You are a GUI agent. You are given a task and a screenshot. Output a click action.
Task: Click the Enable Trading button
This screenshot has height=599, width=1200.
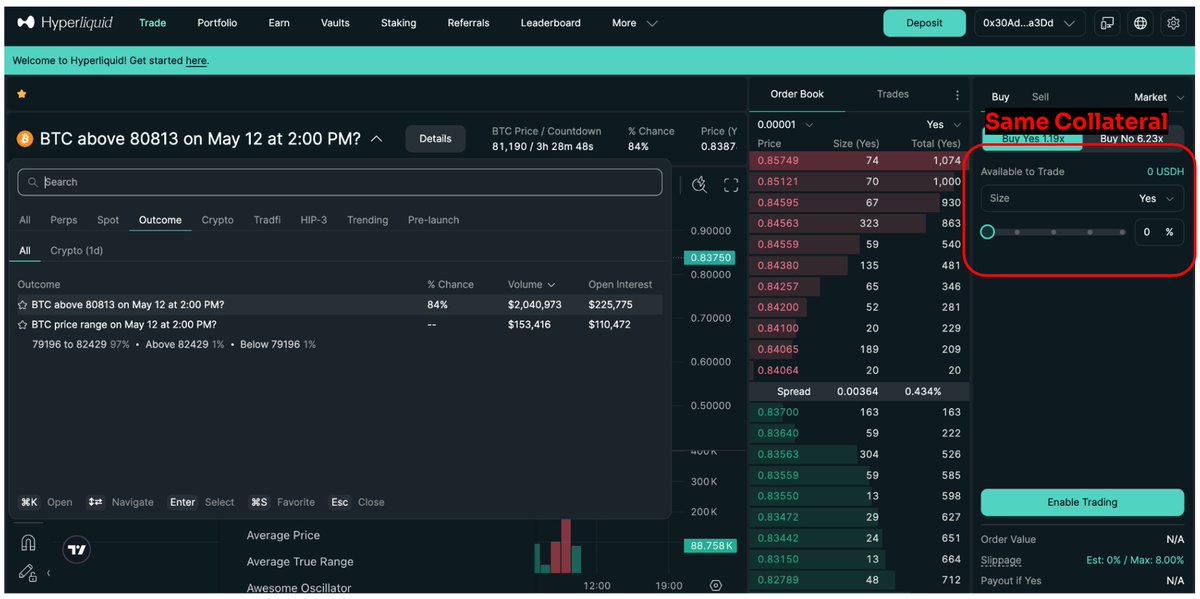(1082, 502)
